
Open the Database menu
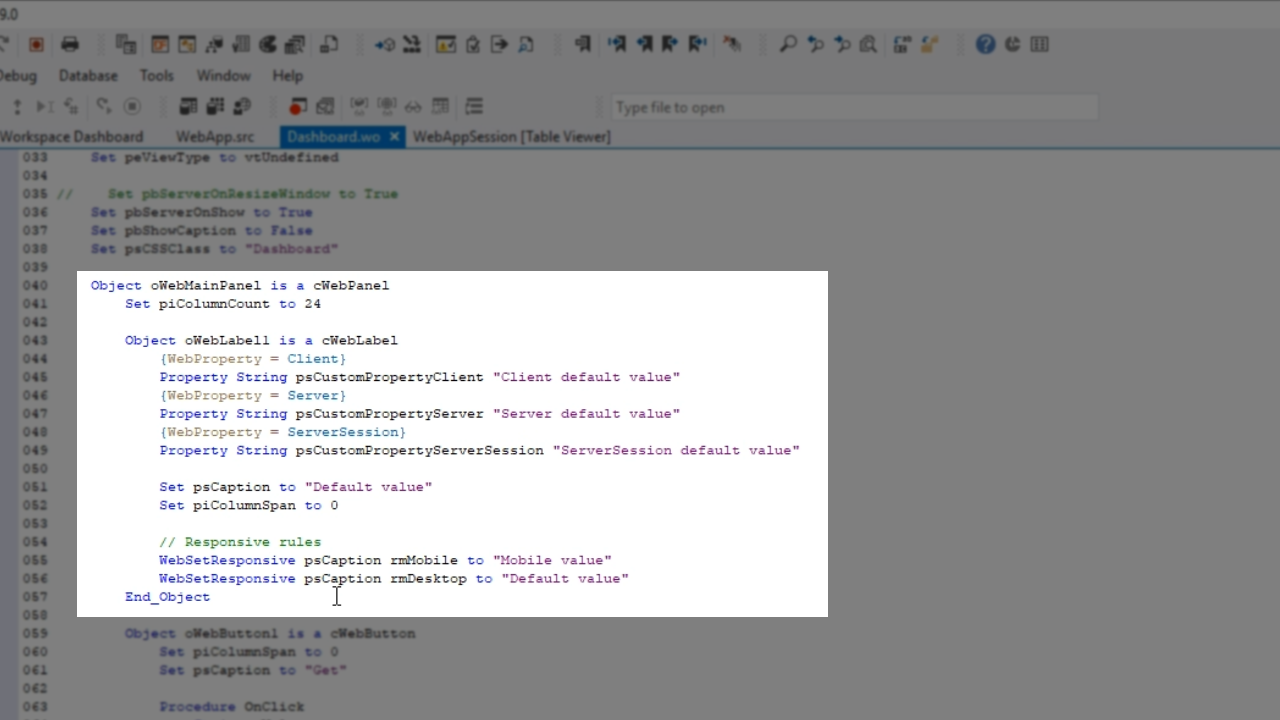(88, 76)
